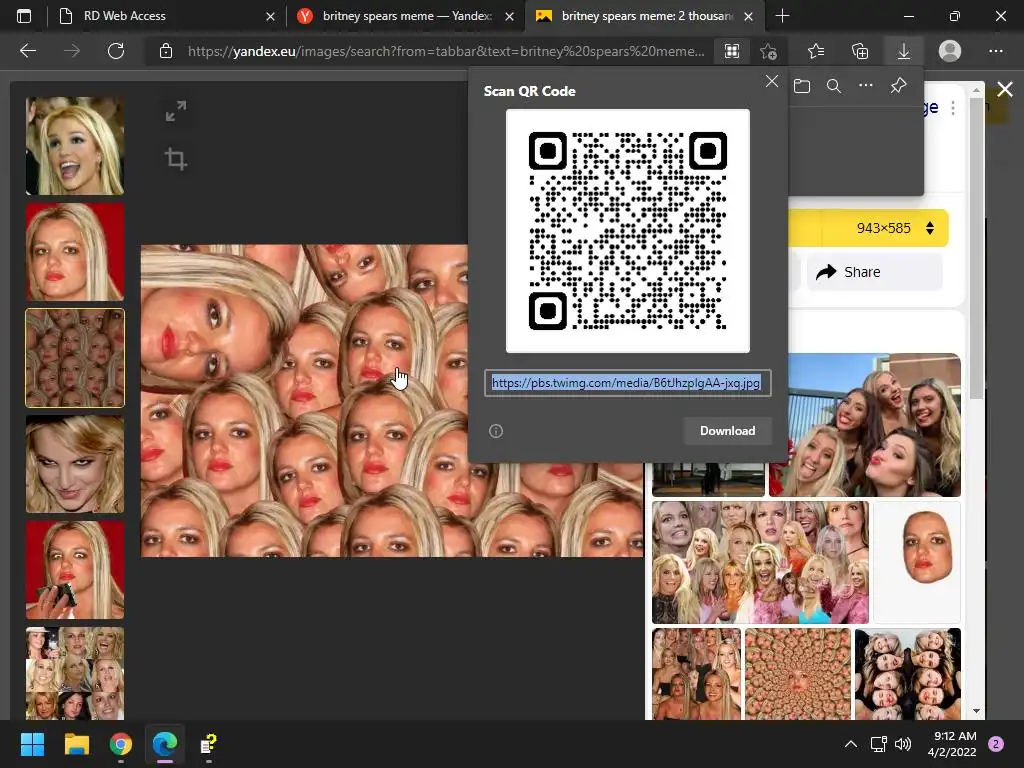Screen dimensions: 1024x768
Task: Open the QR code generator icon in address bar
Action: (x=731, y=51)
